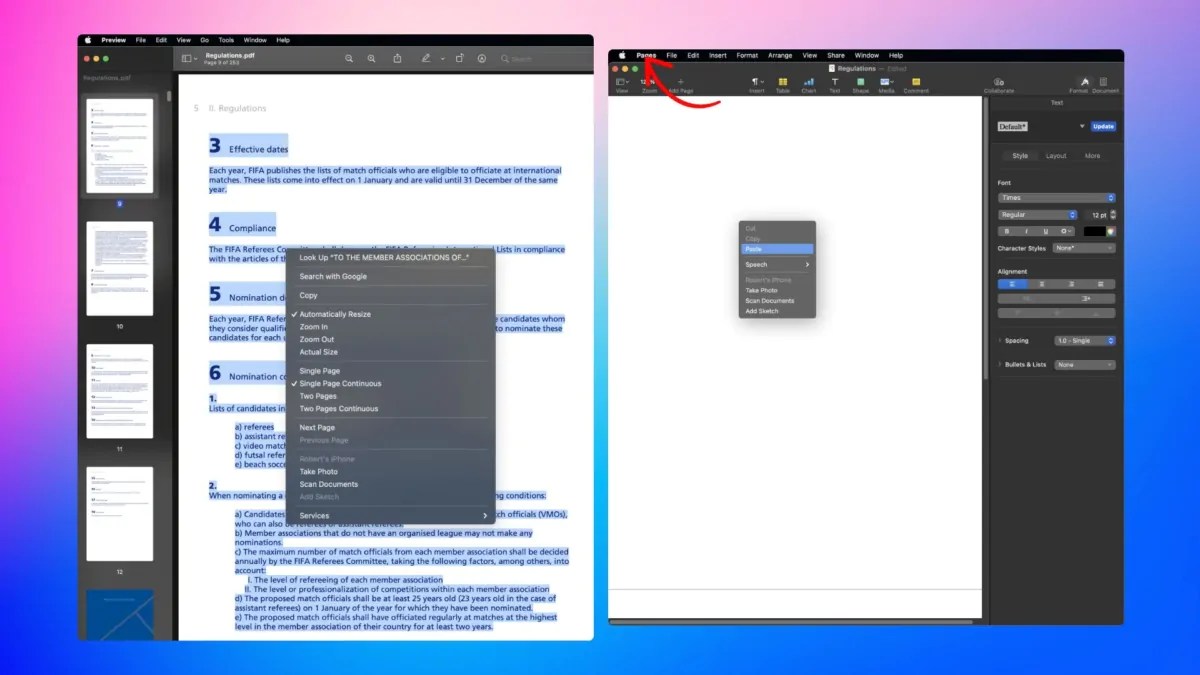Viewport: 1200px width, 675px height.
Task: Click Add Page in the toolbar
Action: point(683,82)
